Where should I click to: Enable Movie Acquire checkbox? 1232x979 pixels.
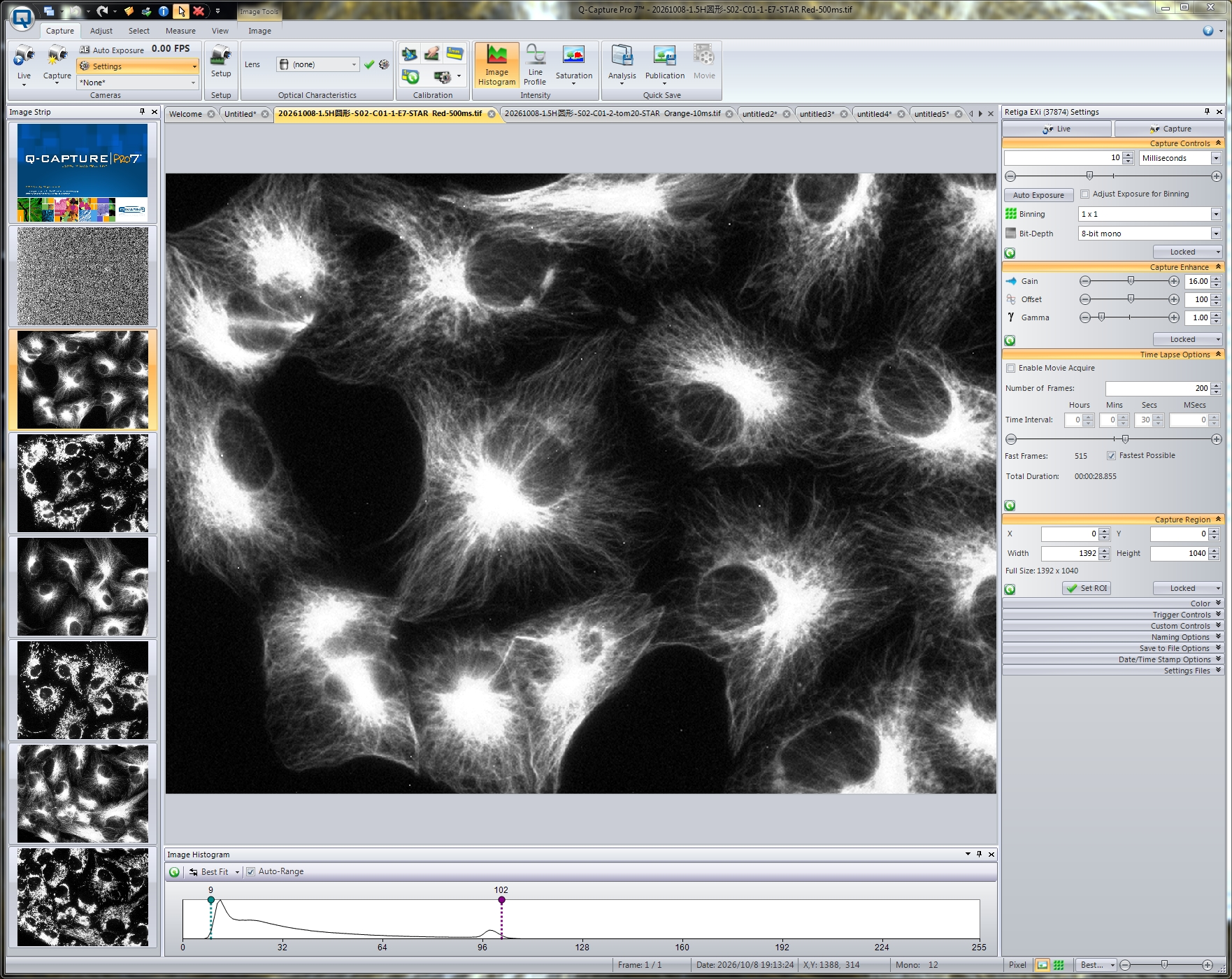[x=1010, y=369]
